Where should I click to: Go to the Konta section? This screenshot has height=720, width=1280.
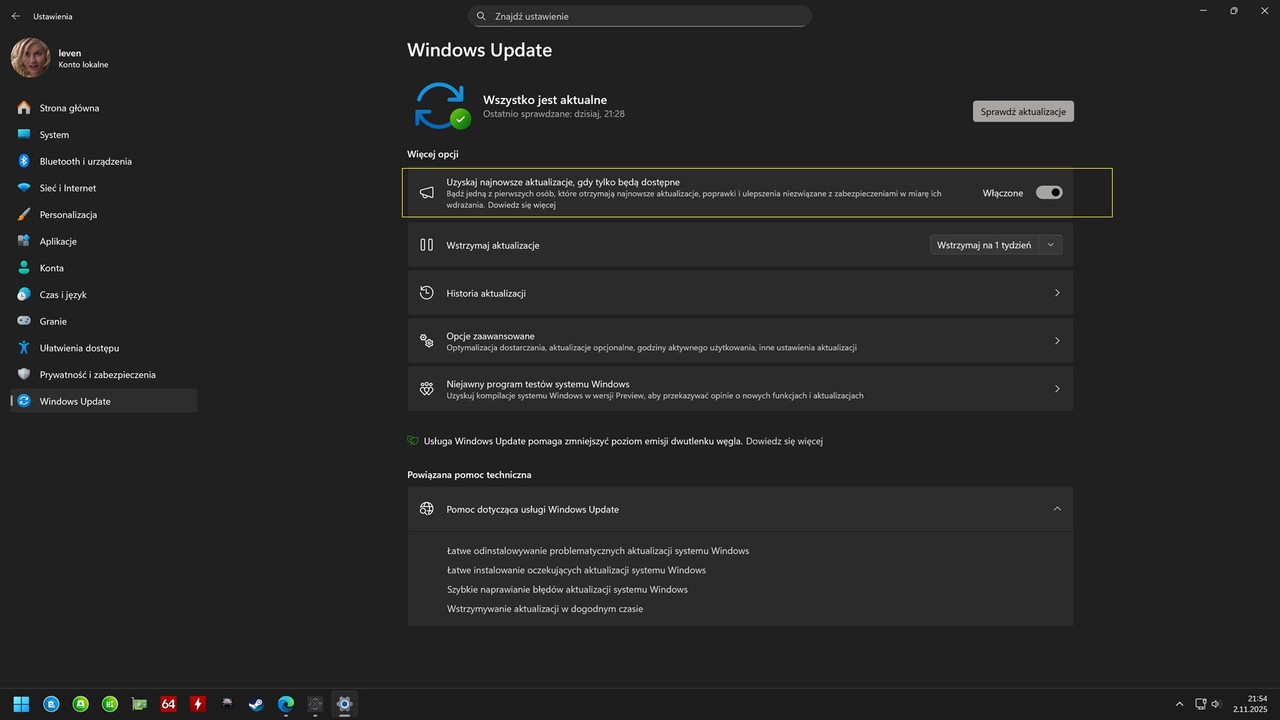point(104,268)
